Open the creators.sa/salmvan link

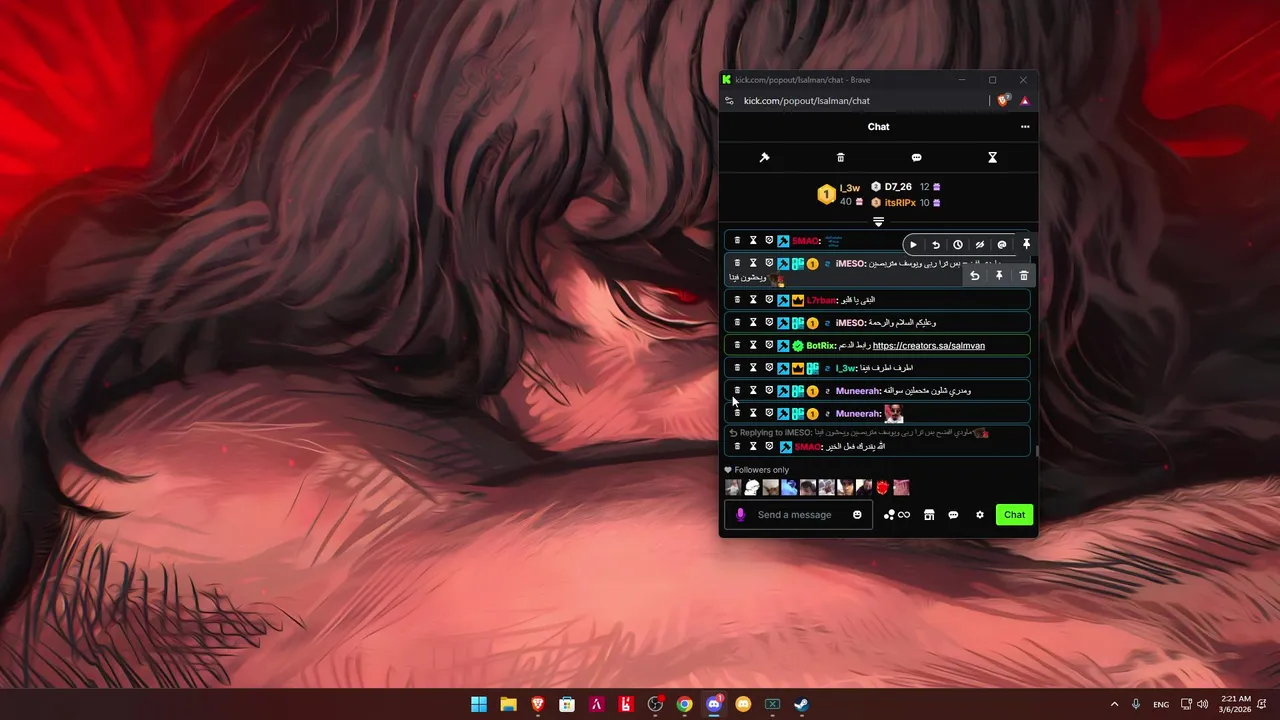pyautogui.click(x=929, y=346)
